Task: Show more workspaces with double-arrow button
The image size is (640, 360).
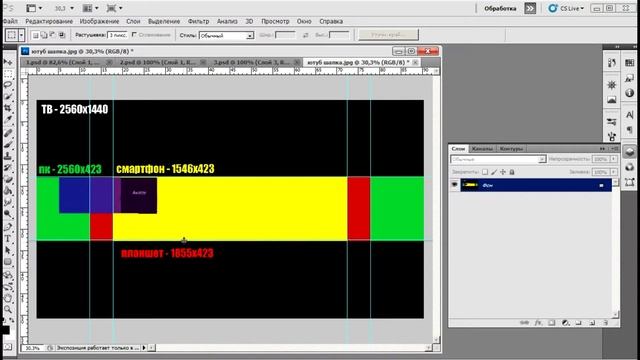Action: pyautogui.click(x=530, y=8)
